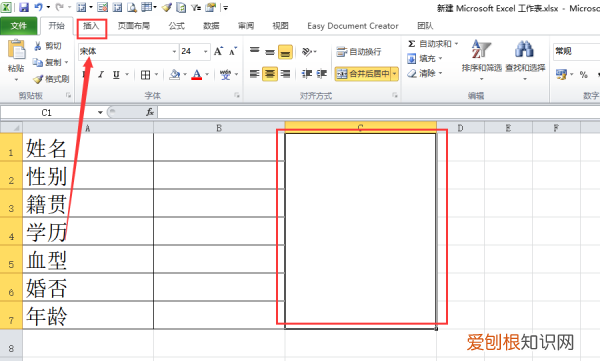Open the 文件 File tab

coord(19,26)
